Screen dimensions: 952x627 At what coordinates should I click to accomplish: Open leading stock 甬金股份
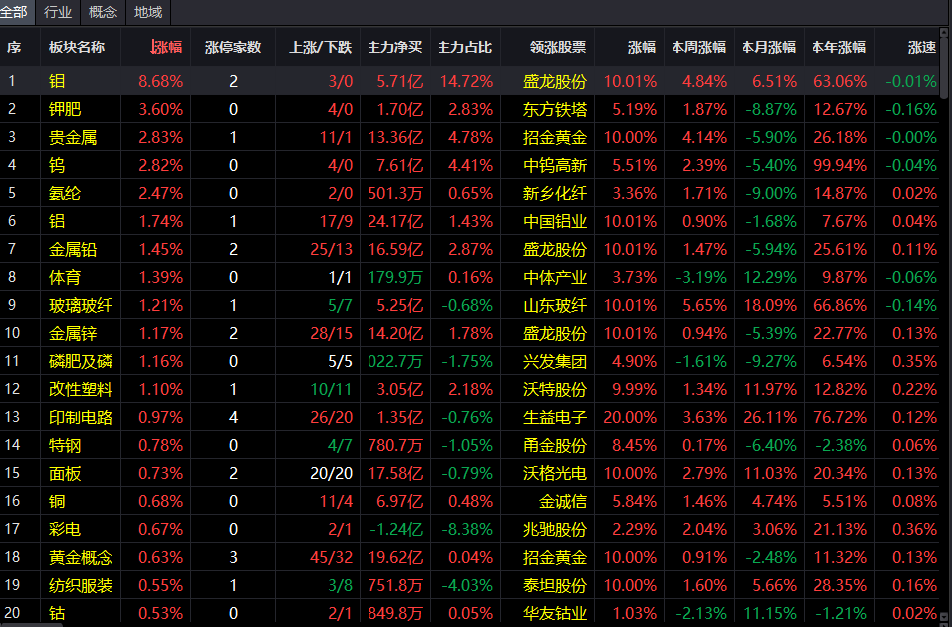click(x=555, y=445)
